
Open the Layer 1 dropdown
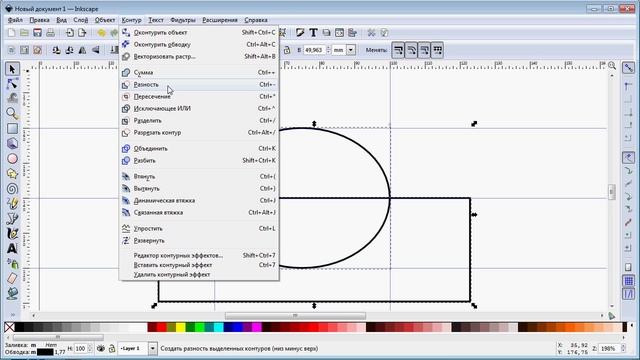pos(153,349)
